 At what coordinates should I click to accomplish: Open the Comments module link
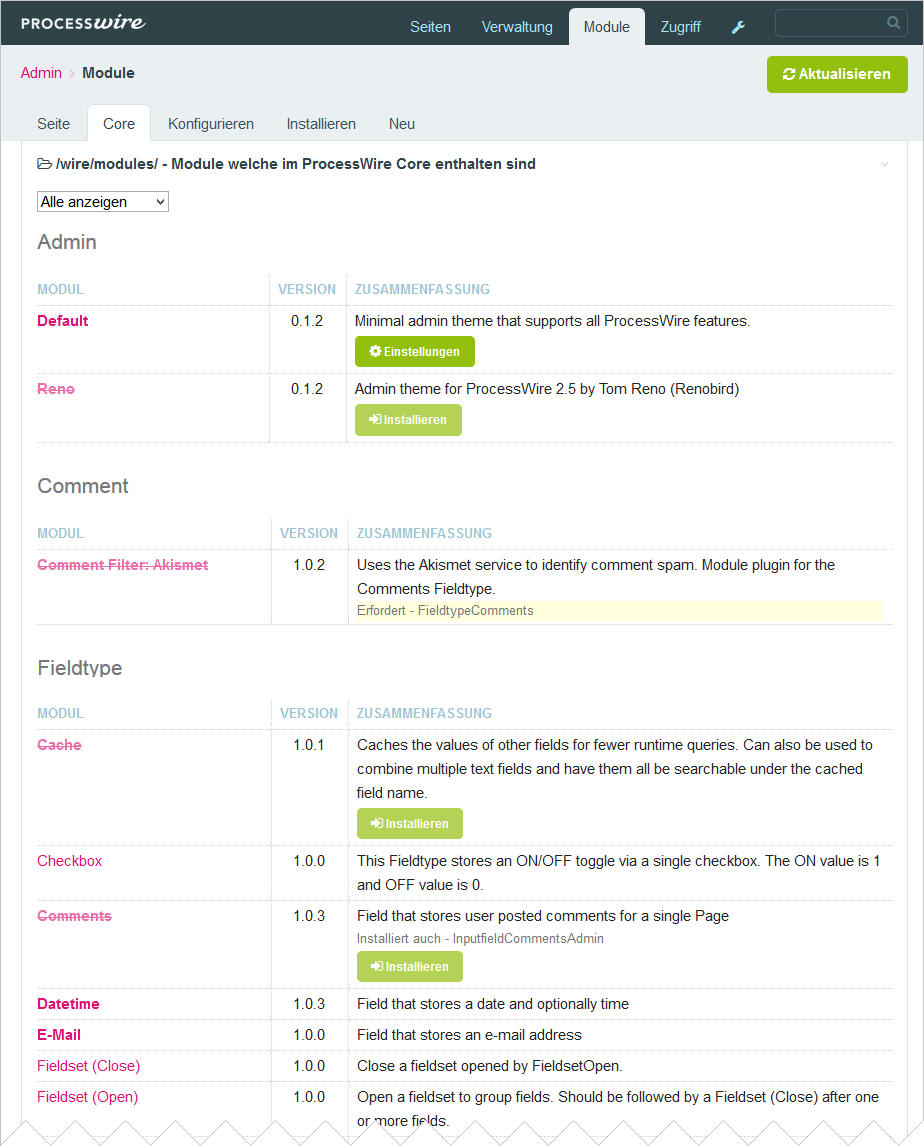[75, 916]
